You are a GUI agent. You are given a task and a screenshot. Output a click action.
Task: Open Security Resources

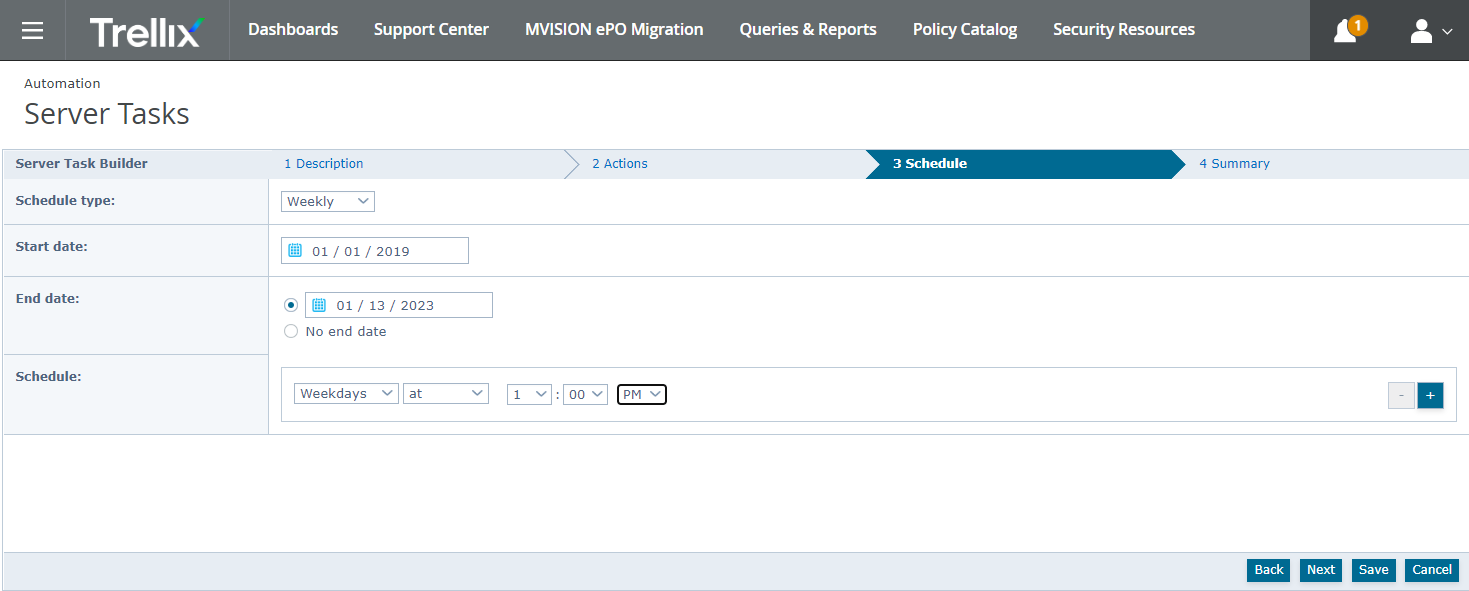(1124, 30)
